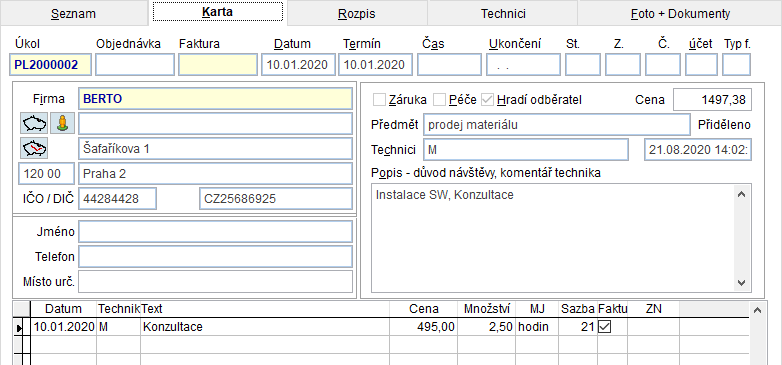Viewport: 782px width, 365px height.
Task: Click the map icon next to the person icon
Action: pos(34,123)
